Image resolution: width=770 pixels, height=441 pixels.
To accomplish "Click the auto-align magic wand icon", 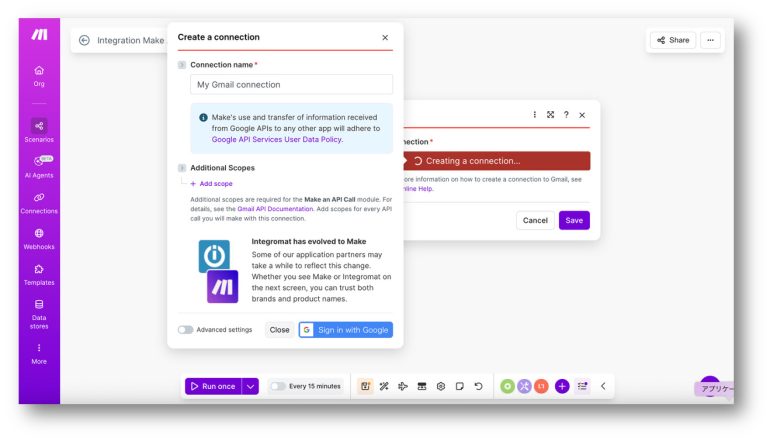I will coord(384,386).
